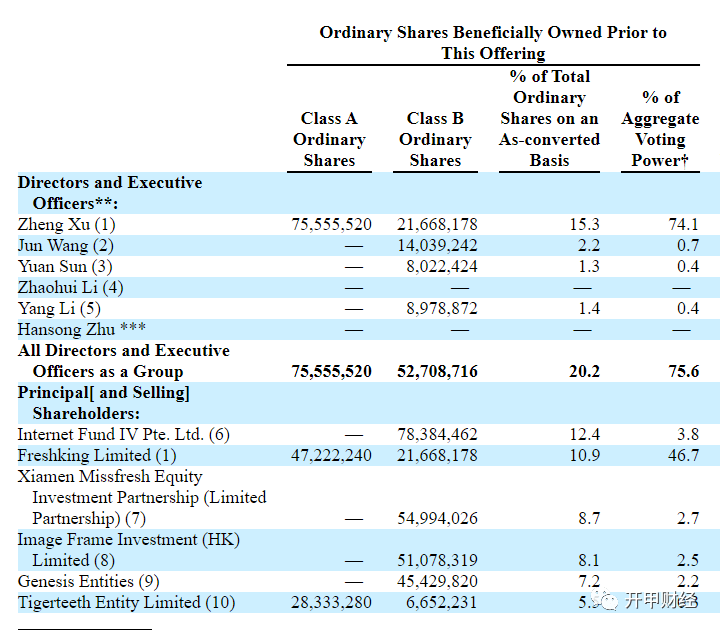This screenshot has height=632, width=720.
Task: Select Freshking Class A value 47,222,240
Action: point(332,456)
